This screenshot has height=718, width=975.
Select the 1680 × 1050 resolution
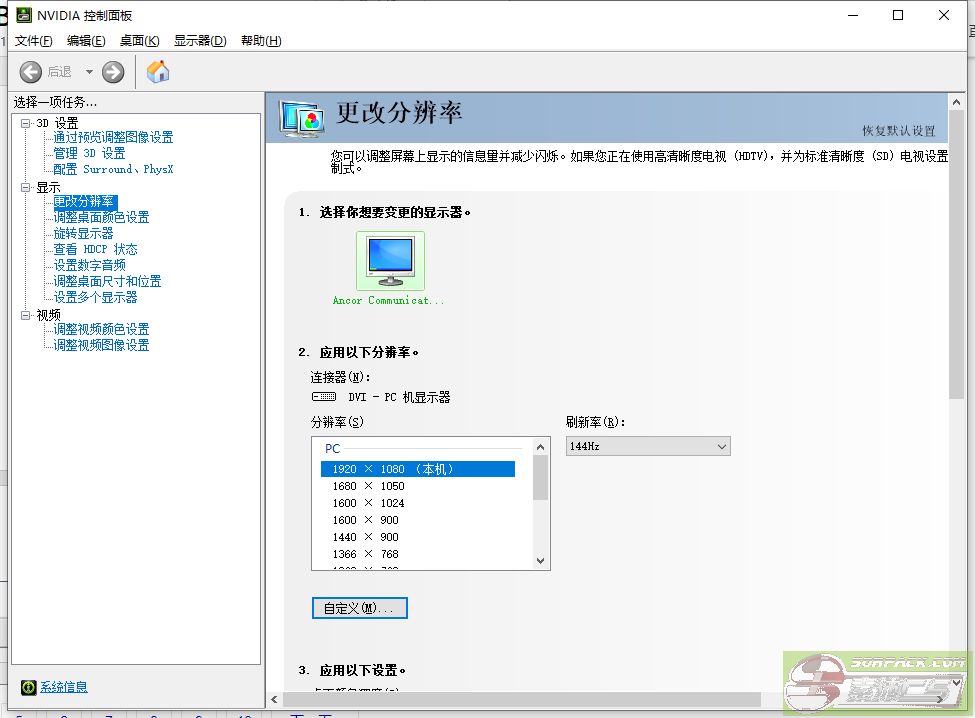370,485
